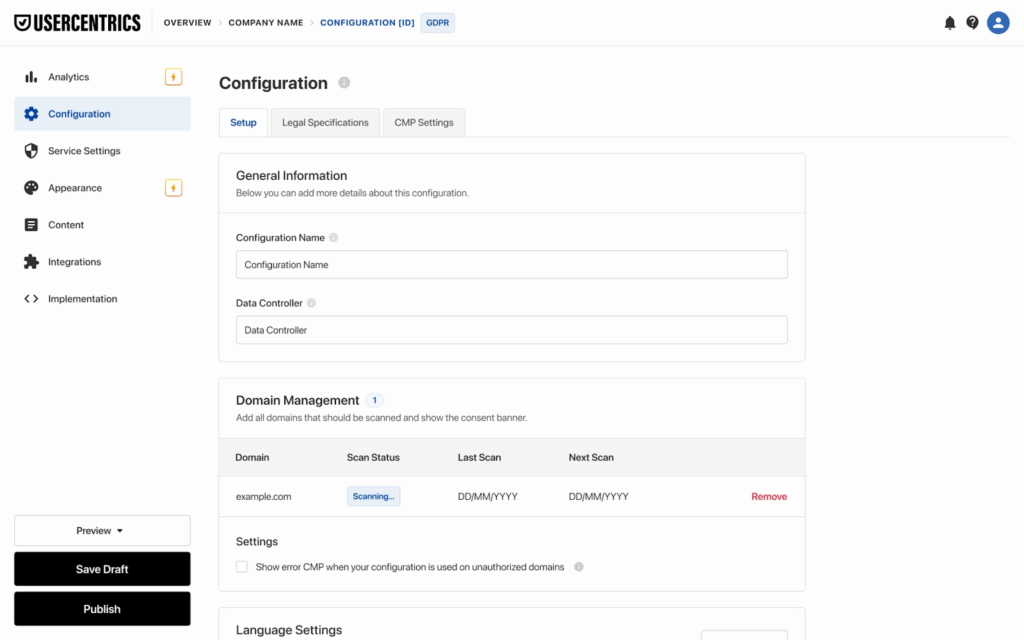The height and width of the screenshot is (640, 1024).
Task: Click into the Configuration Name field
Action: click(511, 265)
